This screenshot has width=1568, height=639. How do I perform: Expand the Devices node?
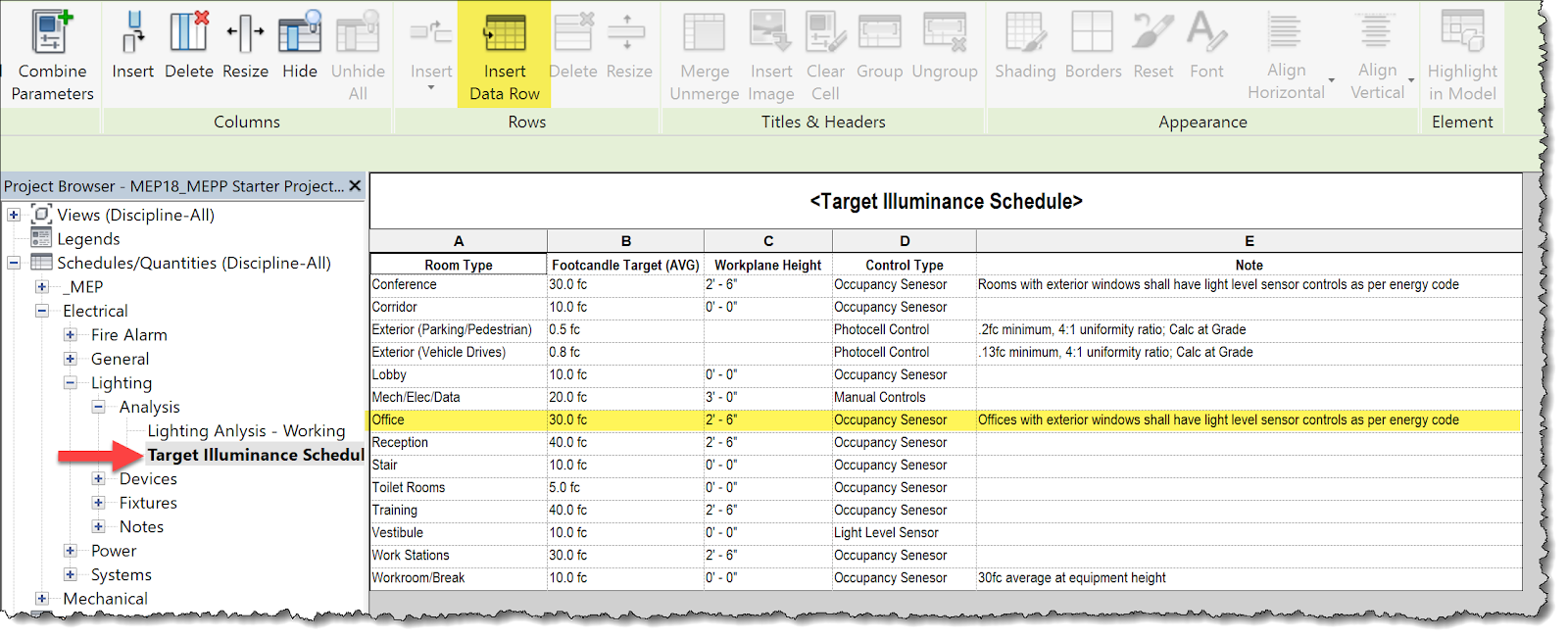[x=98, y=479]
